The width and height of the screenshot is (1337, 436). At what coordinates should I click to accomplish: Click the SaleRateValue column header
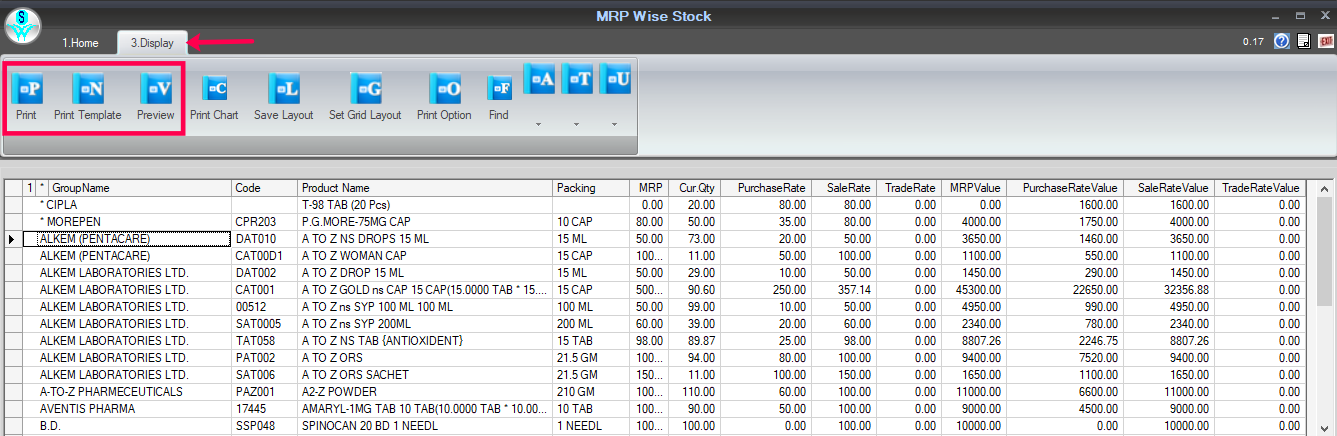pyautogui.click(x=1169, y=188)
